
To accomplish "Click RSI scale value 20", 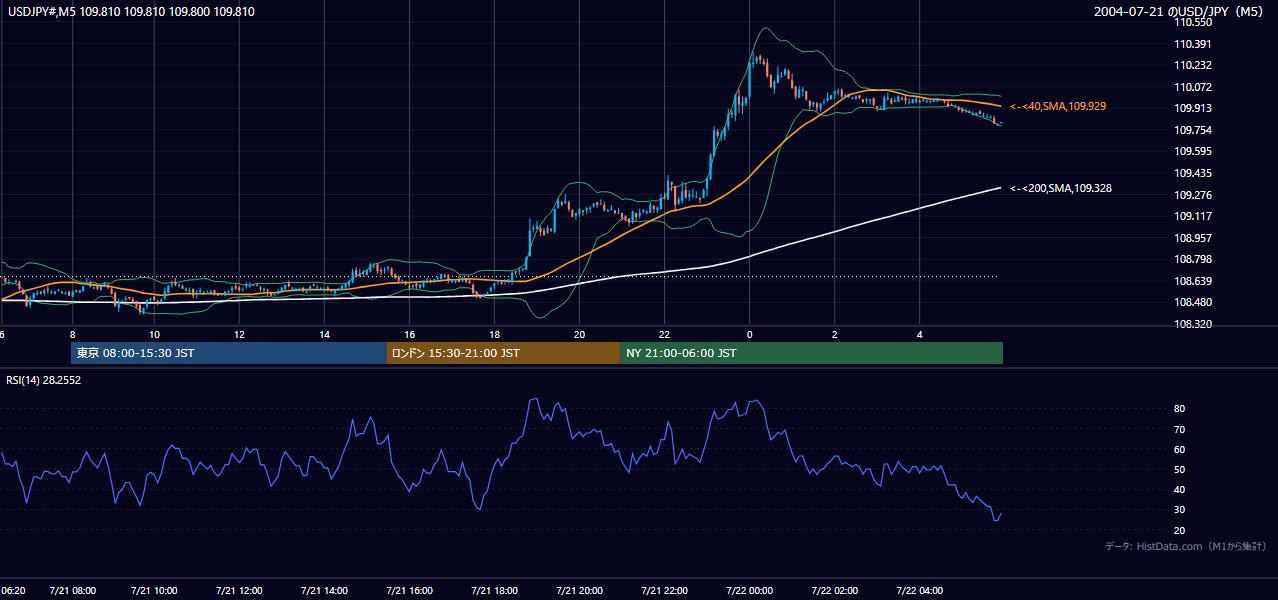I will point(1179,530).
